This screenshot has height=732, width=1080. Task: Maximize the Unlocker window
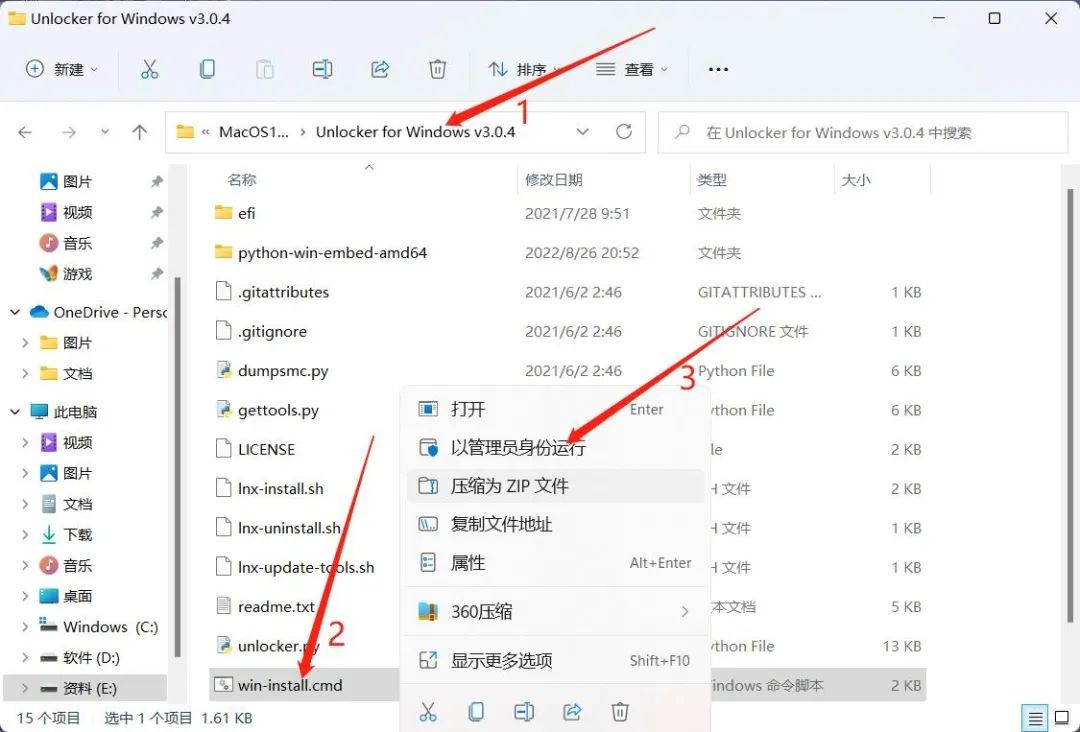point(994,19)
